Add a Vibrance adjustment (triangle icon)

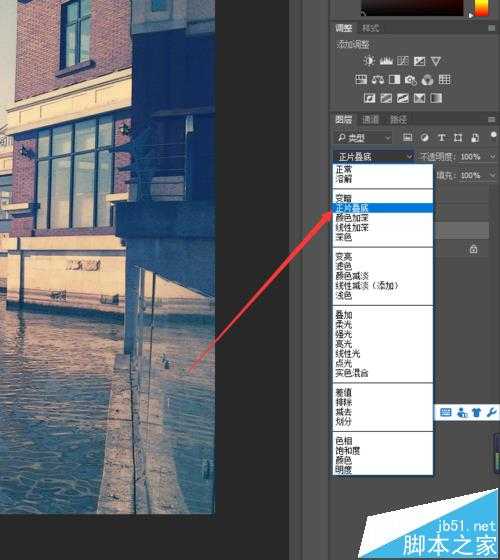(436, 61)
